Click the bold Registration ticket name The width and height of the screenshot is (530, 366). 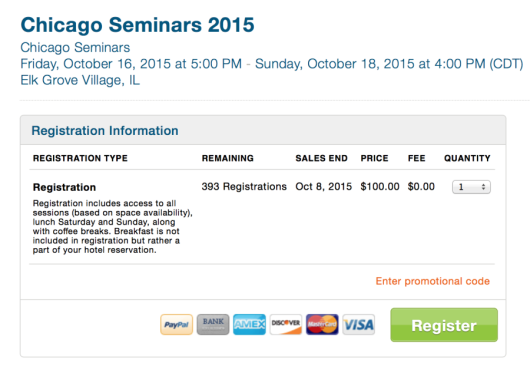point(64,187)
